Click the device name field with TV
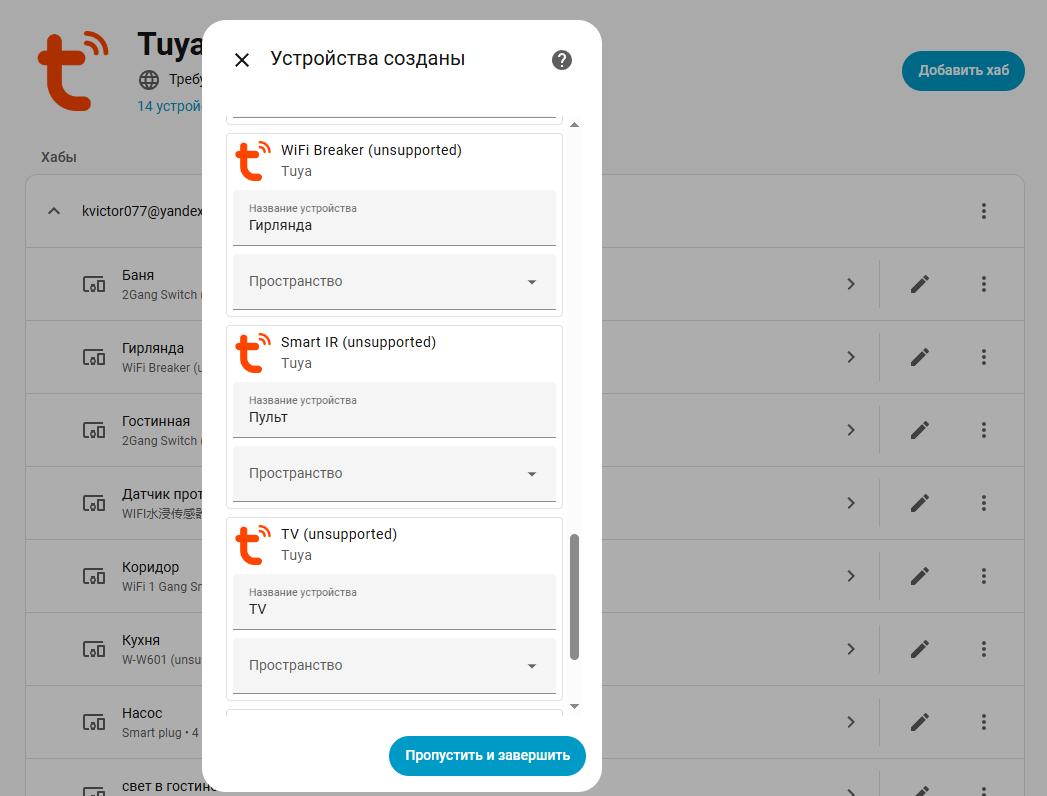The height and width of the screenshot is (796, 1047). coord(394,609)
